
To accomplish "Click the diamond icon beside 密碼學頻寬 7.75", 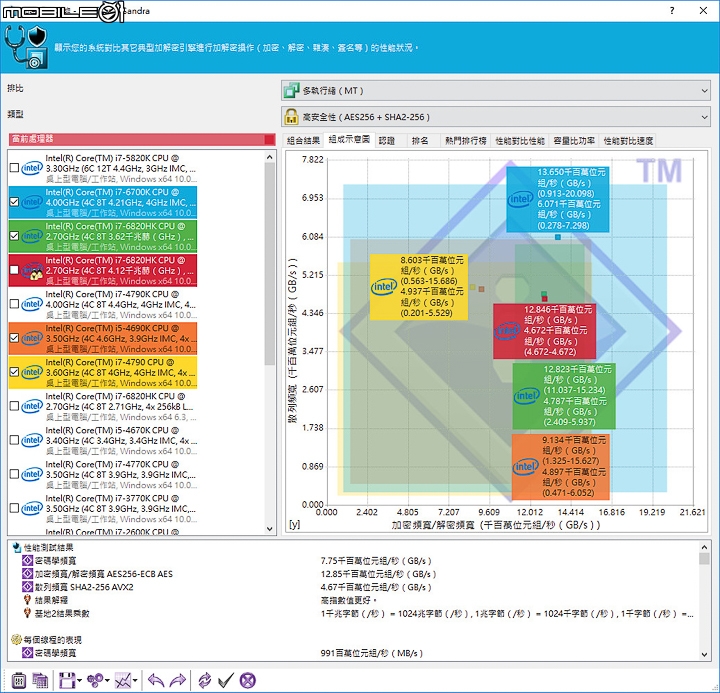I will 28,560.
